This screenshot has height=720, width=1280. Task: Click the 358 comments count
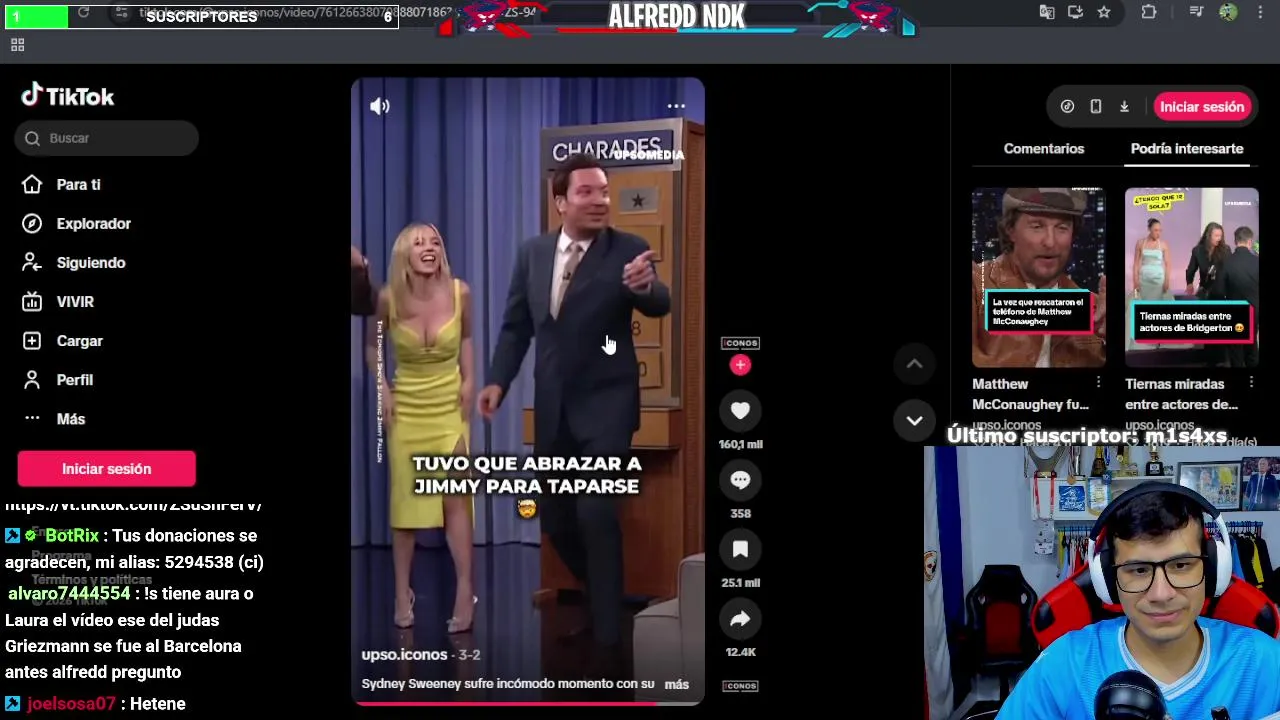740,513
